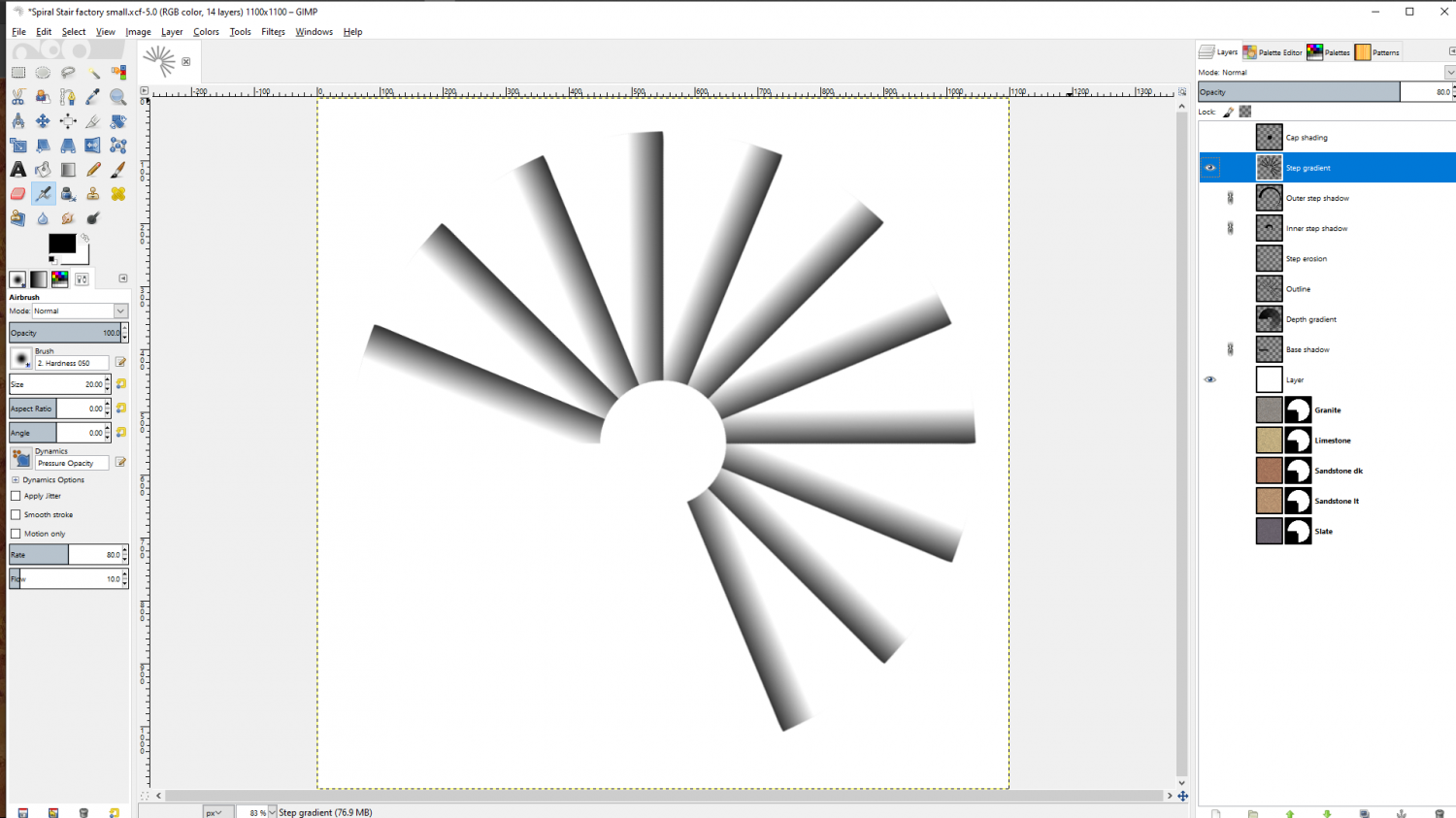This screenshot has width=1456, height=818.
Task: Toggle visibility of Step gradient layer
Action: tap(1209, 168)
